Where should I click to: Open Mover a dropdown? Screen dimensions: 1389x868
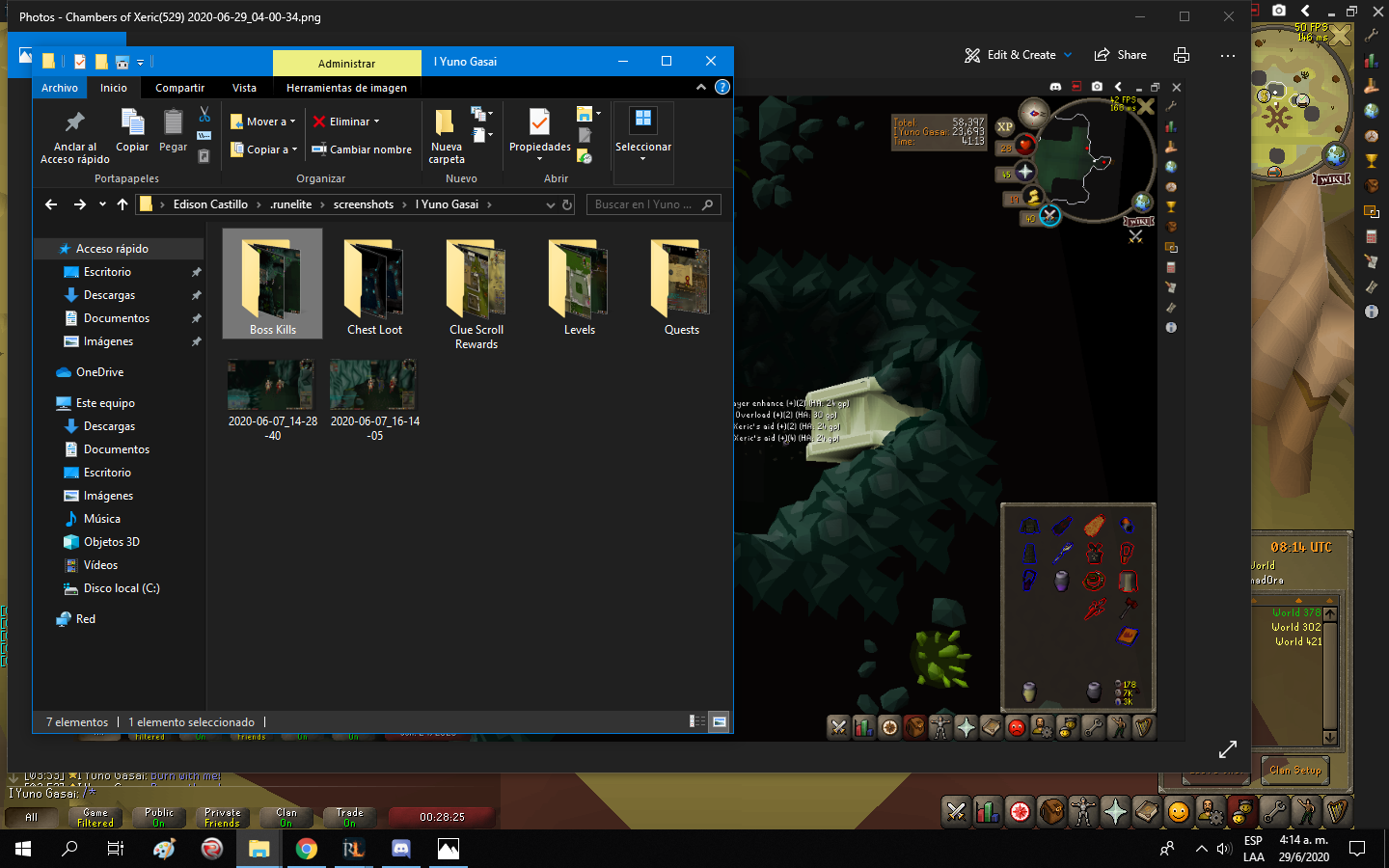(263, 122)
